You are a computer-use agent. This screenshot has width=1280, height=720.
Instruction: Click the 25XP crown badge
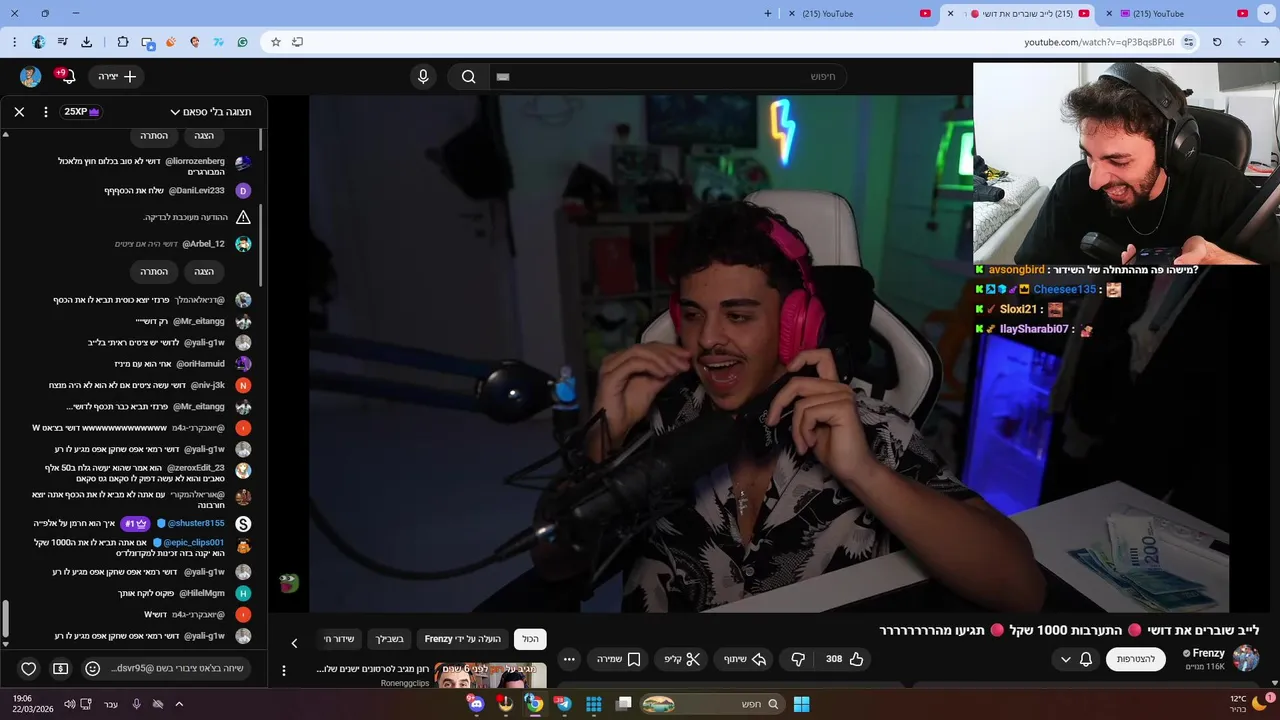coord(82,112)
